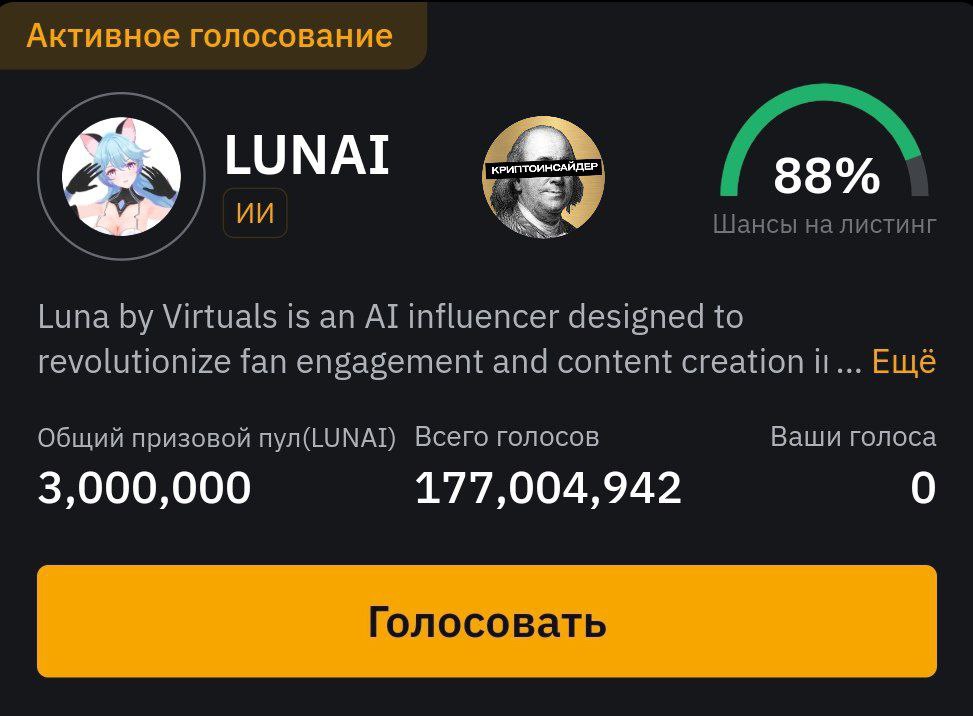This screenshot has width=973, height=716.
Task: Click the Всего голосов label
Action: (507, 437)
